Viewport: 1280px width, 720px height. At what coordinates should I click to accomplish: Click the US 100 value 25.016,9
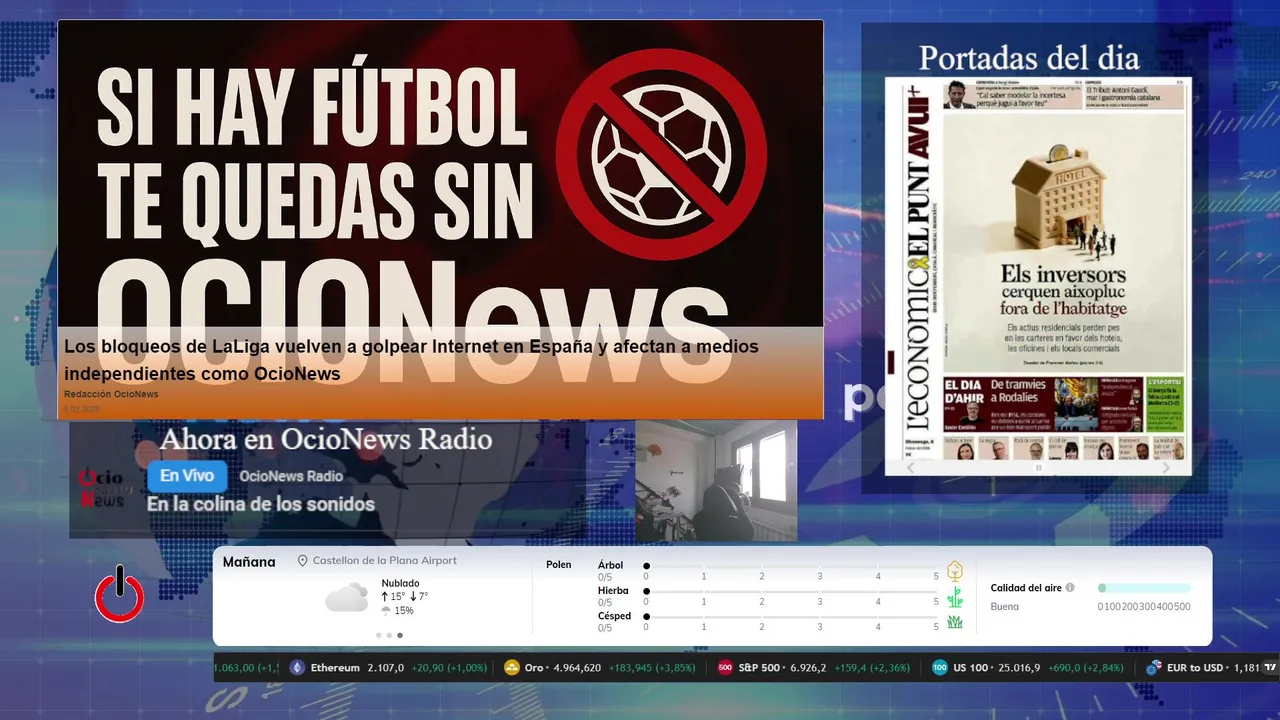tap(1019, 668)
